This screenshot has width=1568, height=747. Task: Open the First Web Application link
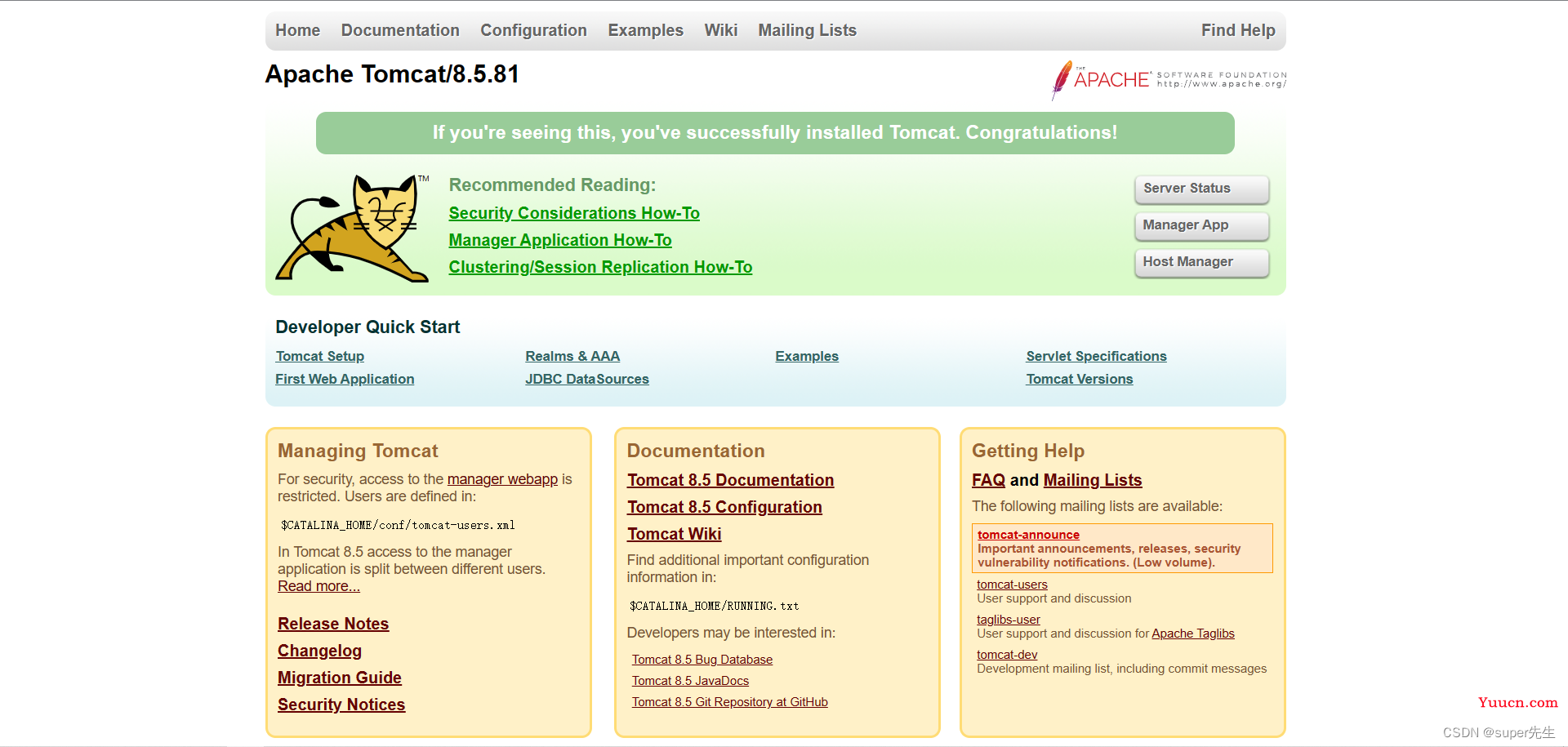click(345, 379)
